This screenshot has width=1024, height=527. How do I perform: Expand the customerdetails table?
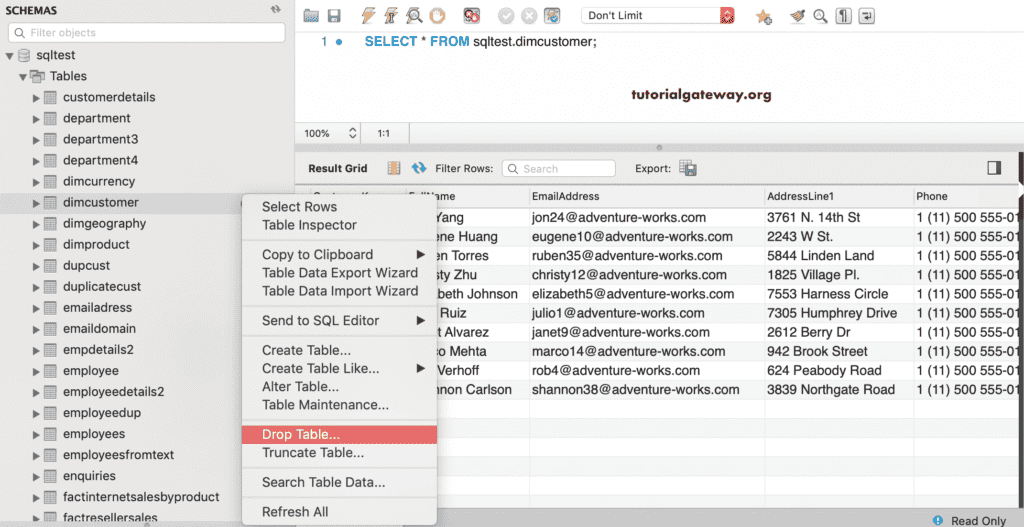(x=36, y=97)
